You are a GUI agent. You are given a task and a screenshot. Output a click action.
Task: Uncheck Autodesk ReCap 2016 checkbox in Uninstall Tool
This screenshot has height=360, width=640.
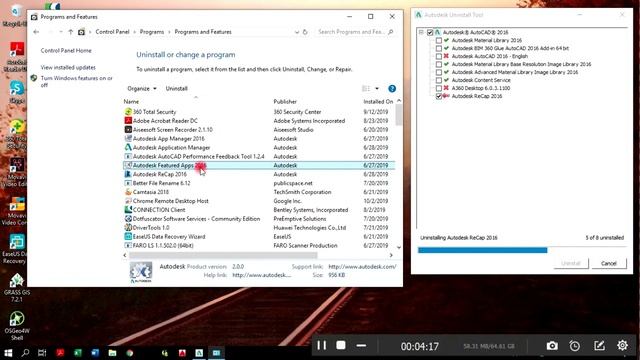[x=439, y=96]
